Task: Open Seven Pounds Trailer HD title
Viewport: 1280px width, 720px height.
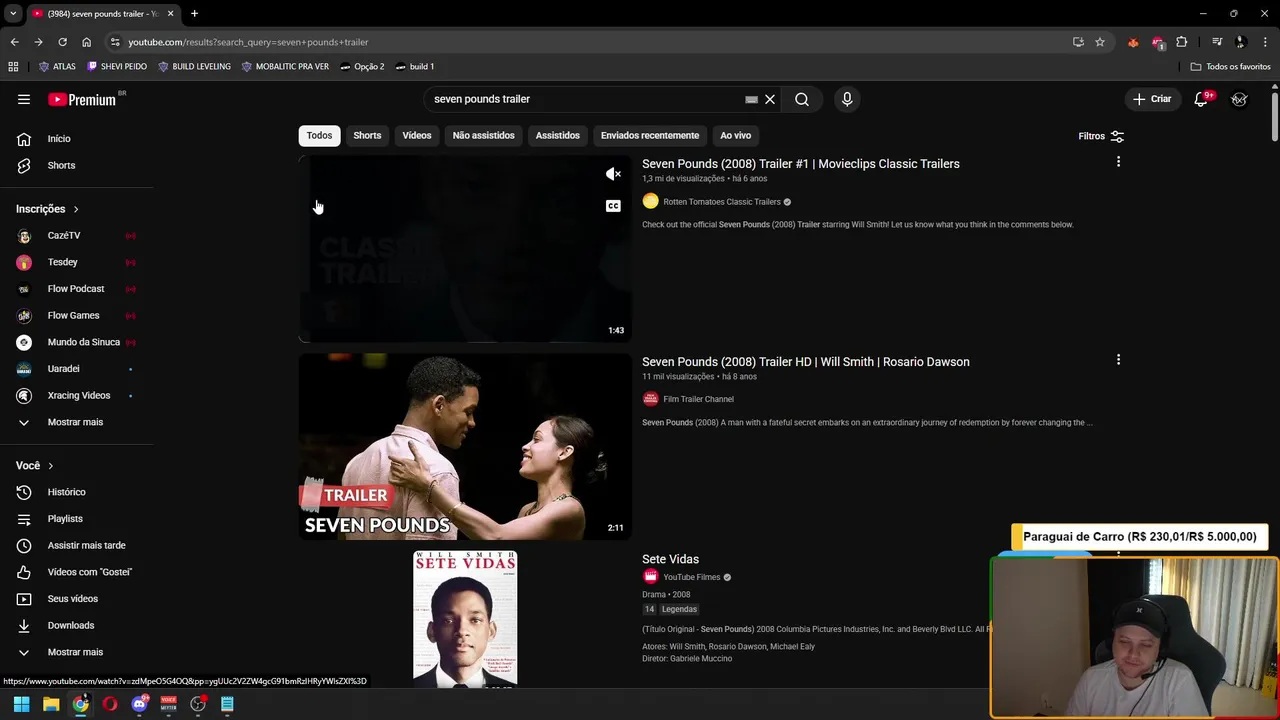Action: click(x=805, y=362)
